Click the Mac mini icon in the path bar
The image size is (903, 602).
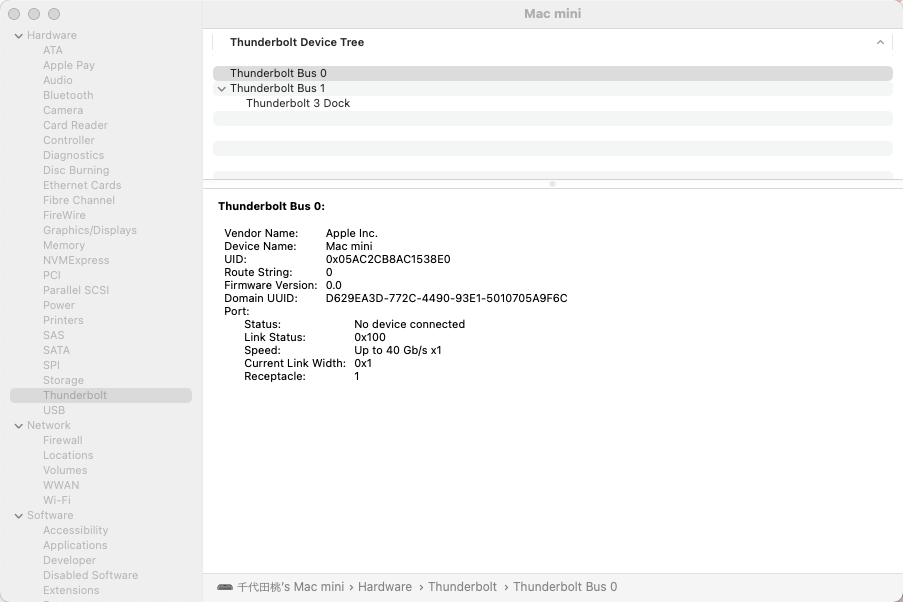[x=225, y=587]
